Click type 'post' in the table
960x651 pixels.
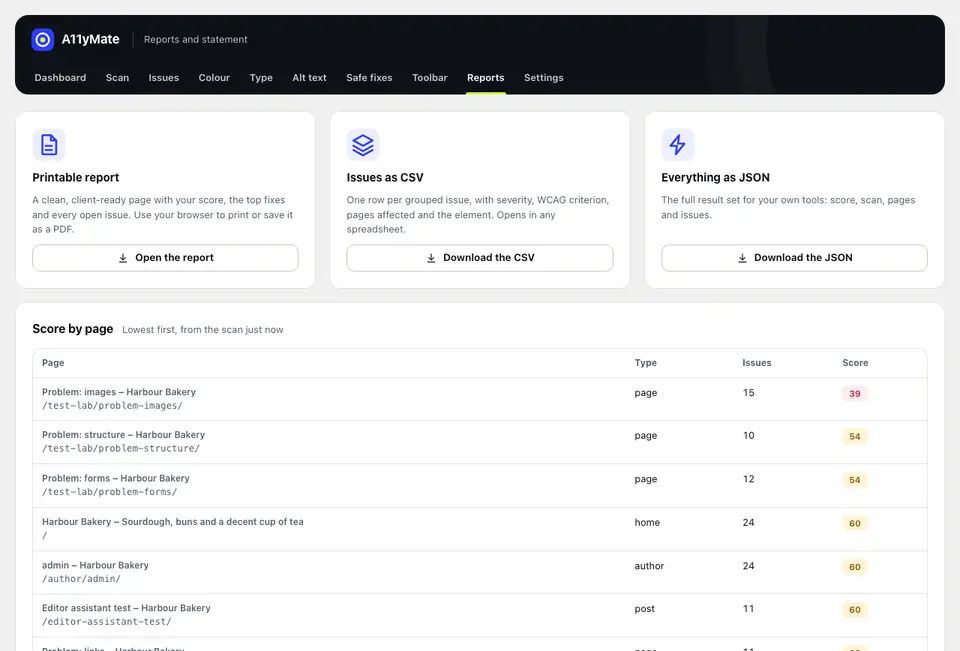click(644, 609)
